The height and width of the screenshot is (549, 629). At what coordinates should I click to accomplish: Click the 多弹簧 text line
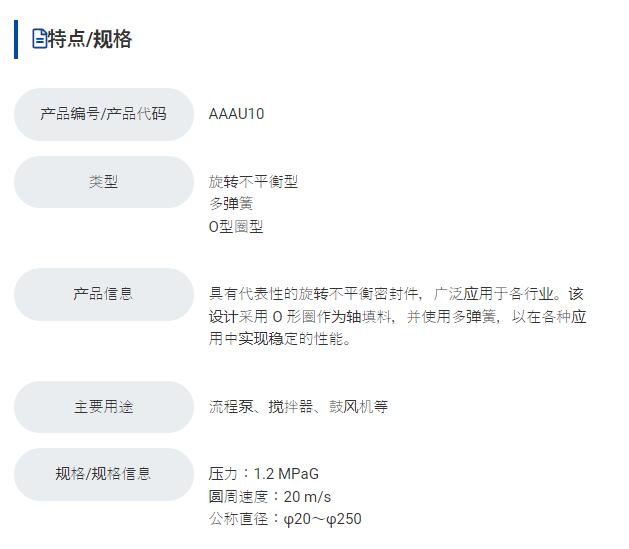point(231,204)
